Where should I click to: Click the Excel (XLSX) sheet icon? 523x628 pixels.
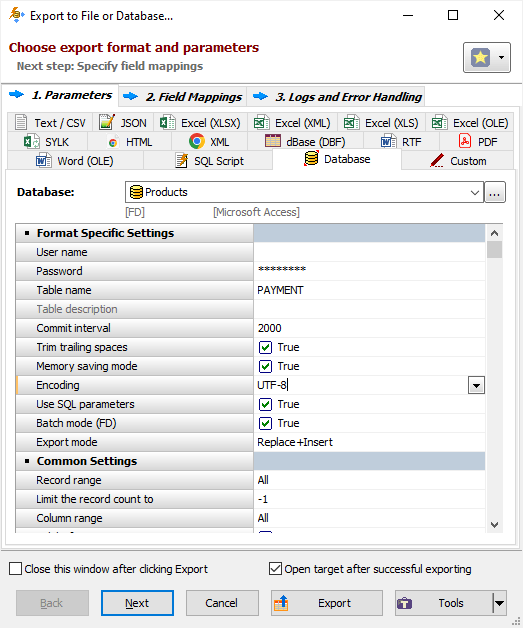tap(167, 122)
